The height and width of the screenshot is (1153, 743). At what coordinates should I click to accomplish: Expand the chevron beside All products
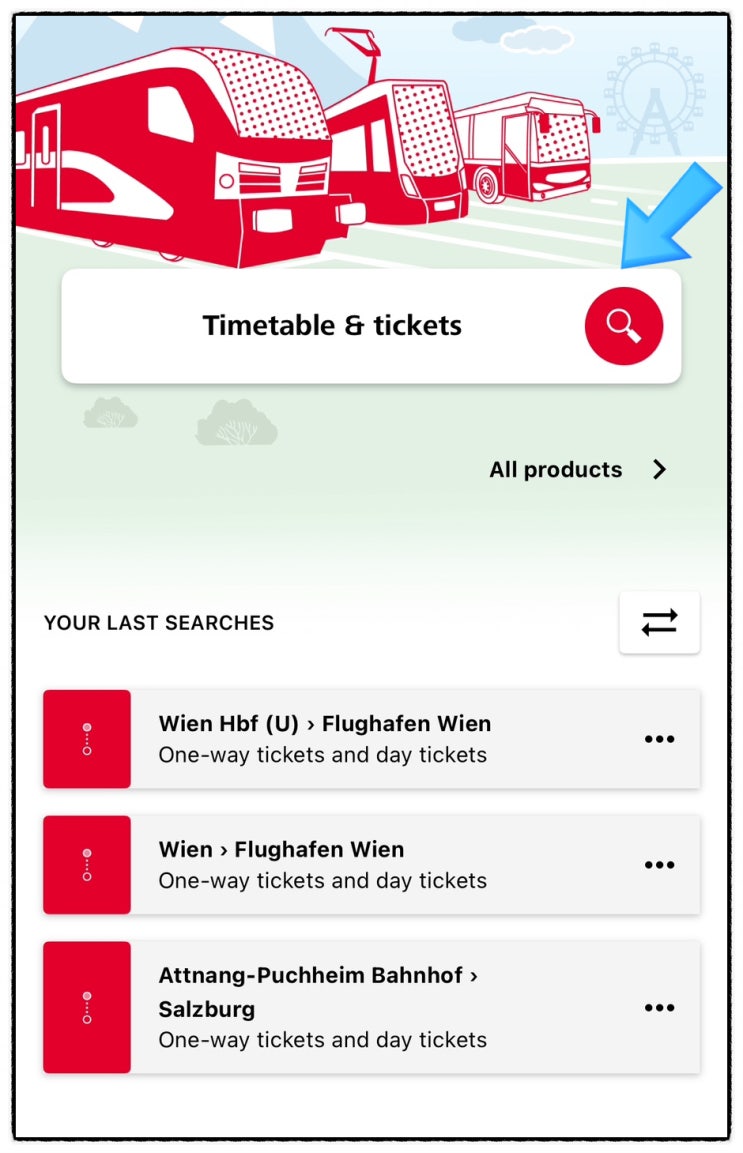click(x=660, y=469)
